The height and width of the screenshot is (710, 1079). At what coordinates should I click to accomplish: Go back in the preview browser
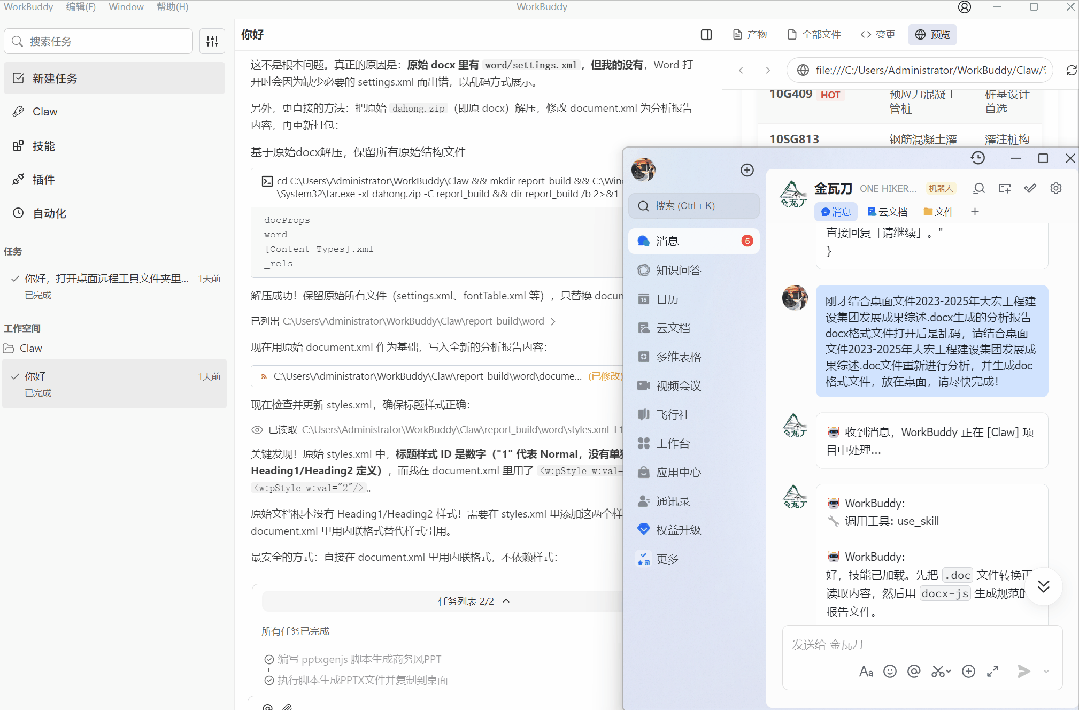click(741, 70)
